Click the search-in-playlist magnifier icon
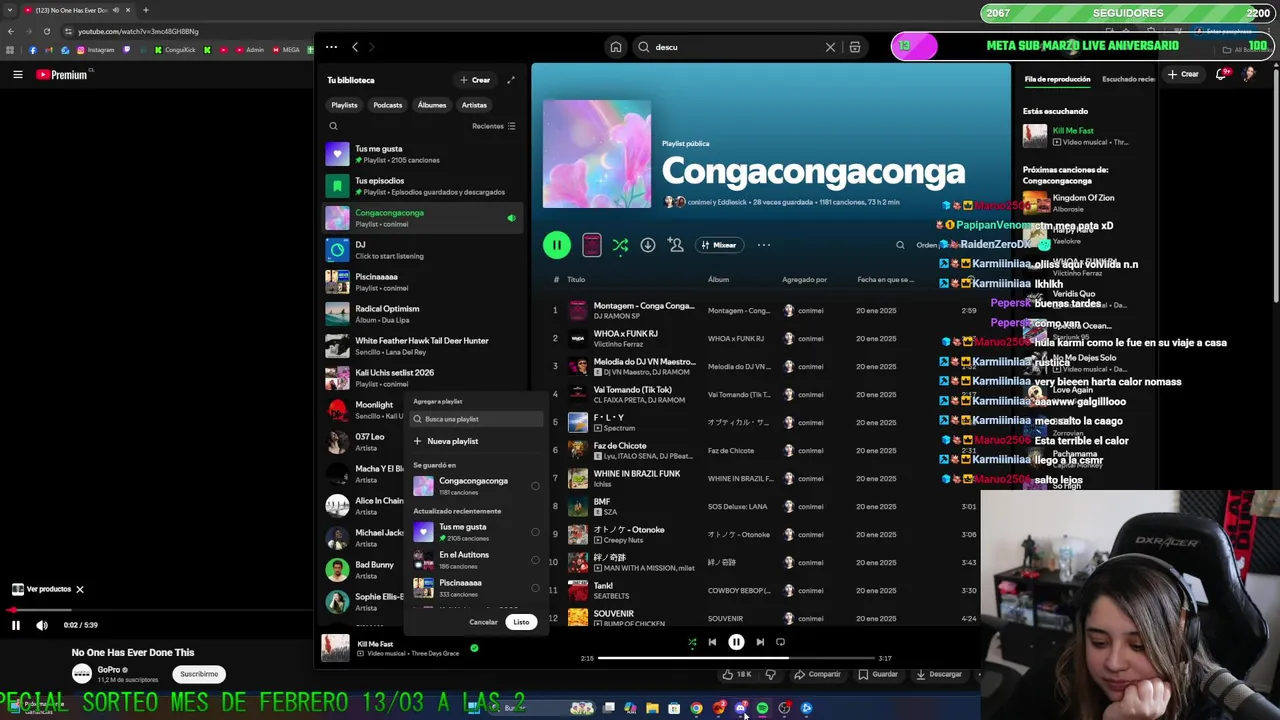Image resolution: width=1280 pixels, height=720 pixels. [x=900, y=245]
